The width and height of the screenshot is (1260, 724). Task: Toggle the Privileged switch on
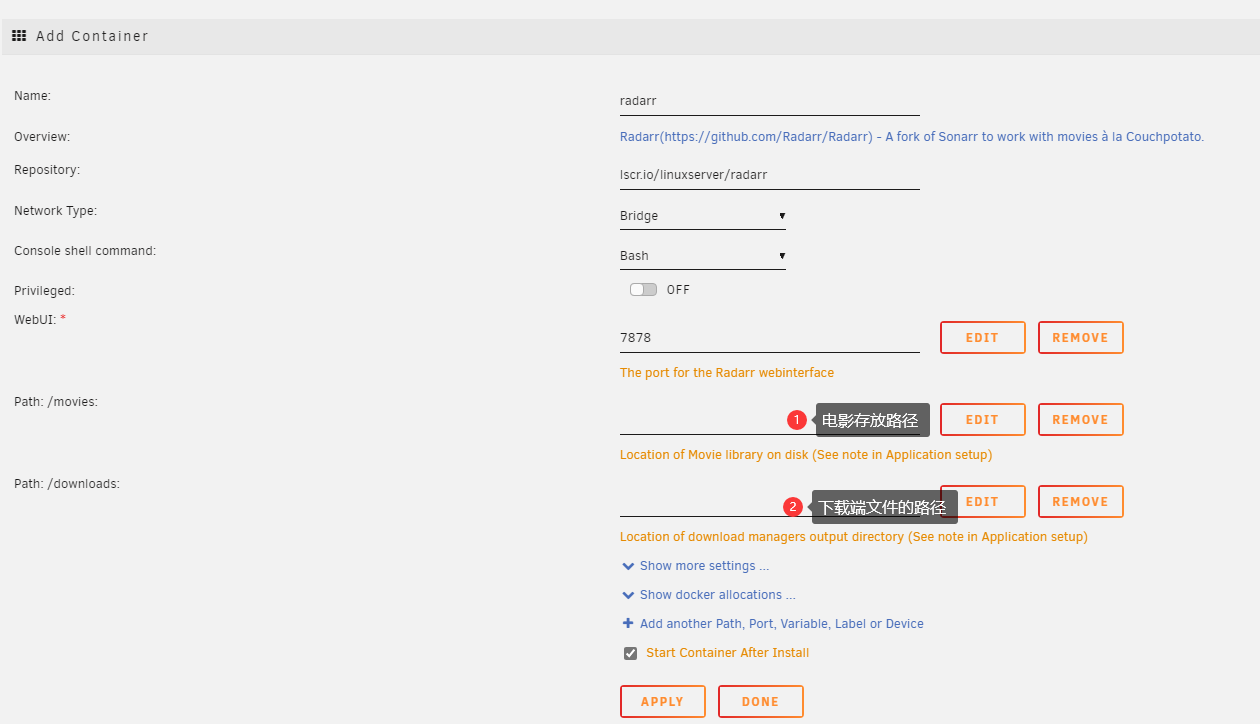click(643, 290)
